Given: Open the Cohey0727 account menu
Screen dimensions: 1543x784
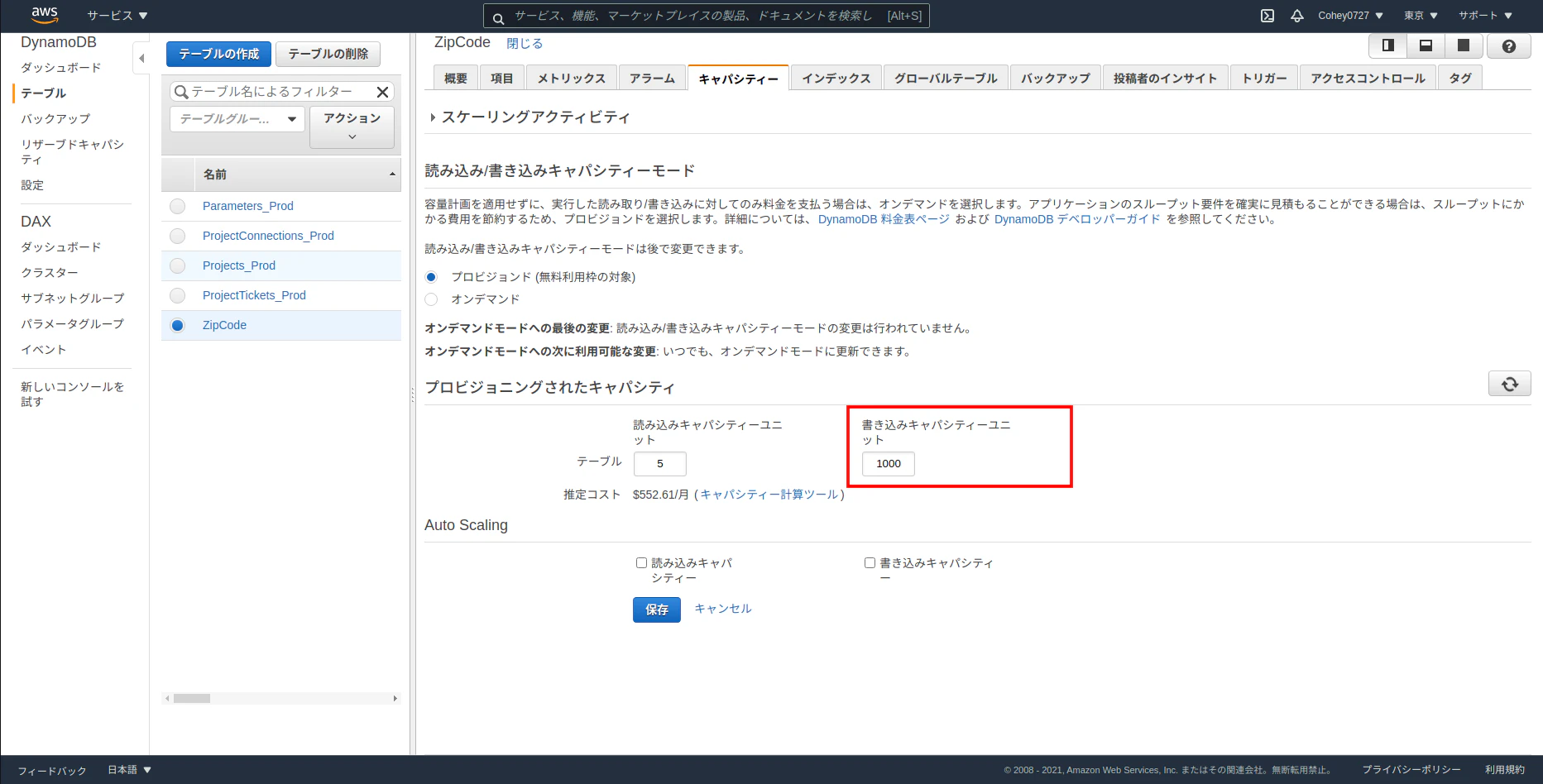Looking at the screenshot, I should click(x=1350, y=16).
